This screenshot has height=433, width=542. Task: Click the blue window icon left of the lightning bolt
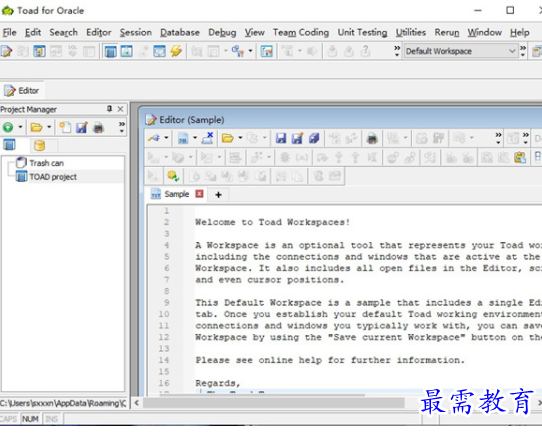159,51
